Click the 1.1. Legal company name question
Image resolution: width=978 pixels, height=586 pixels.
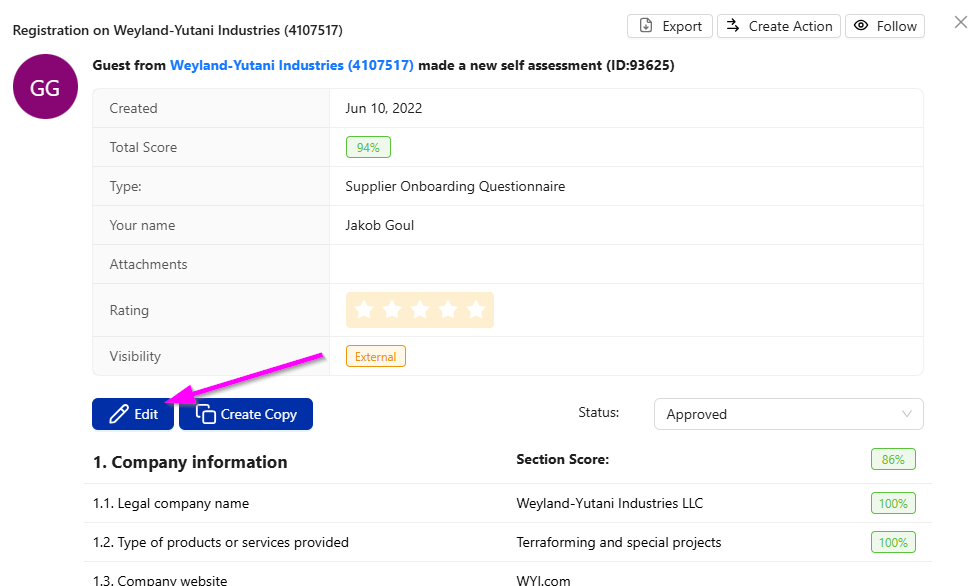tap(171, 503)
